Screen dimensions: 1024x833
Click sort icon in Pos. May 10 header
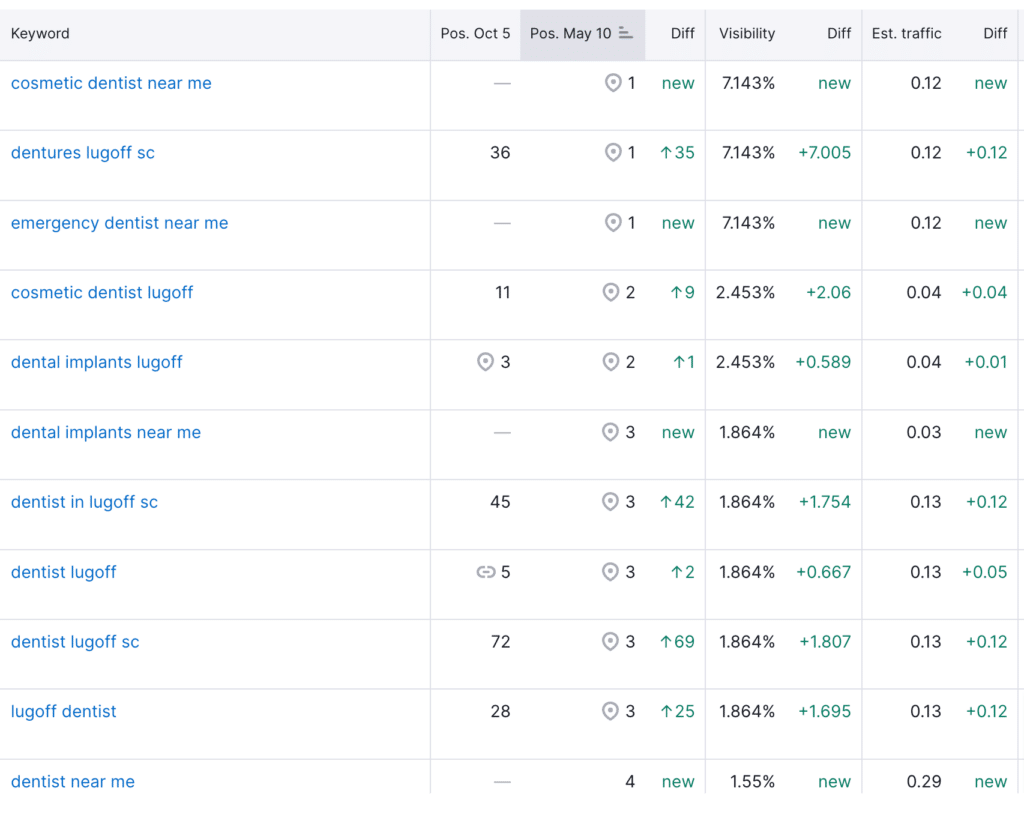[x=626, y=33]
